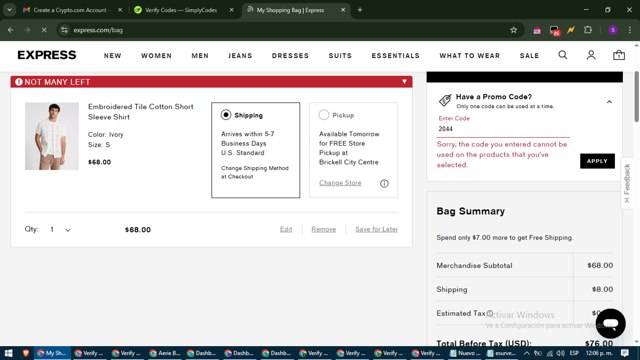This screenshot has width=640, height=360.
Task: Click the ESP language indicator
Action: click(574, 353)
